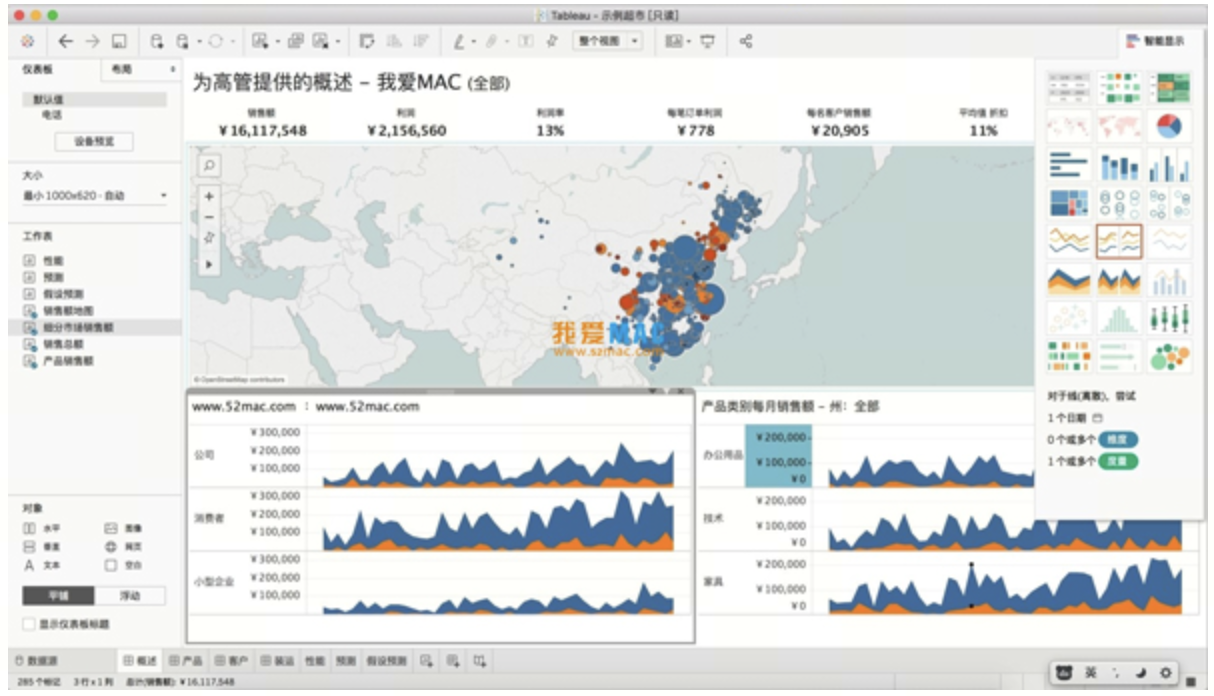Click the 图像 image object

coord(124,527)
